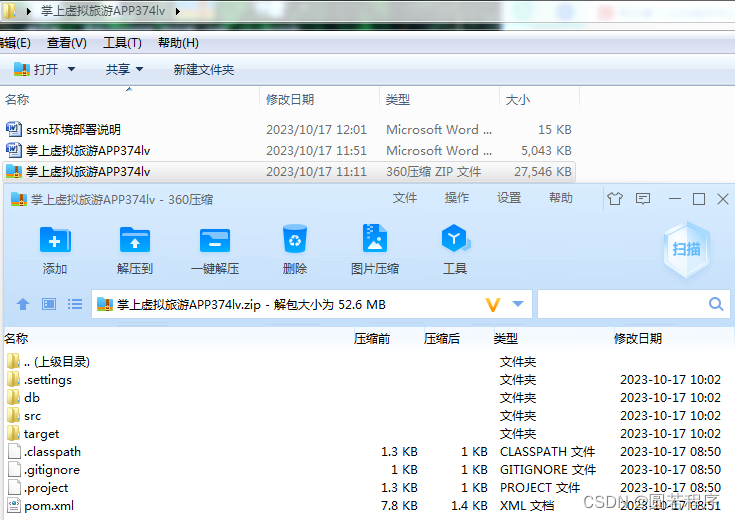Click the CLASSPATH 文件 type cell
The image size is (735, 520).
[x=548, y=452]
